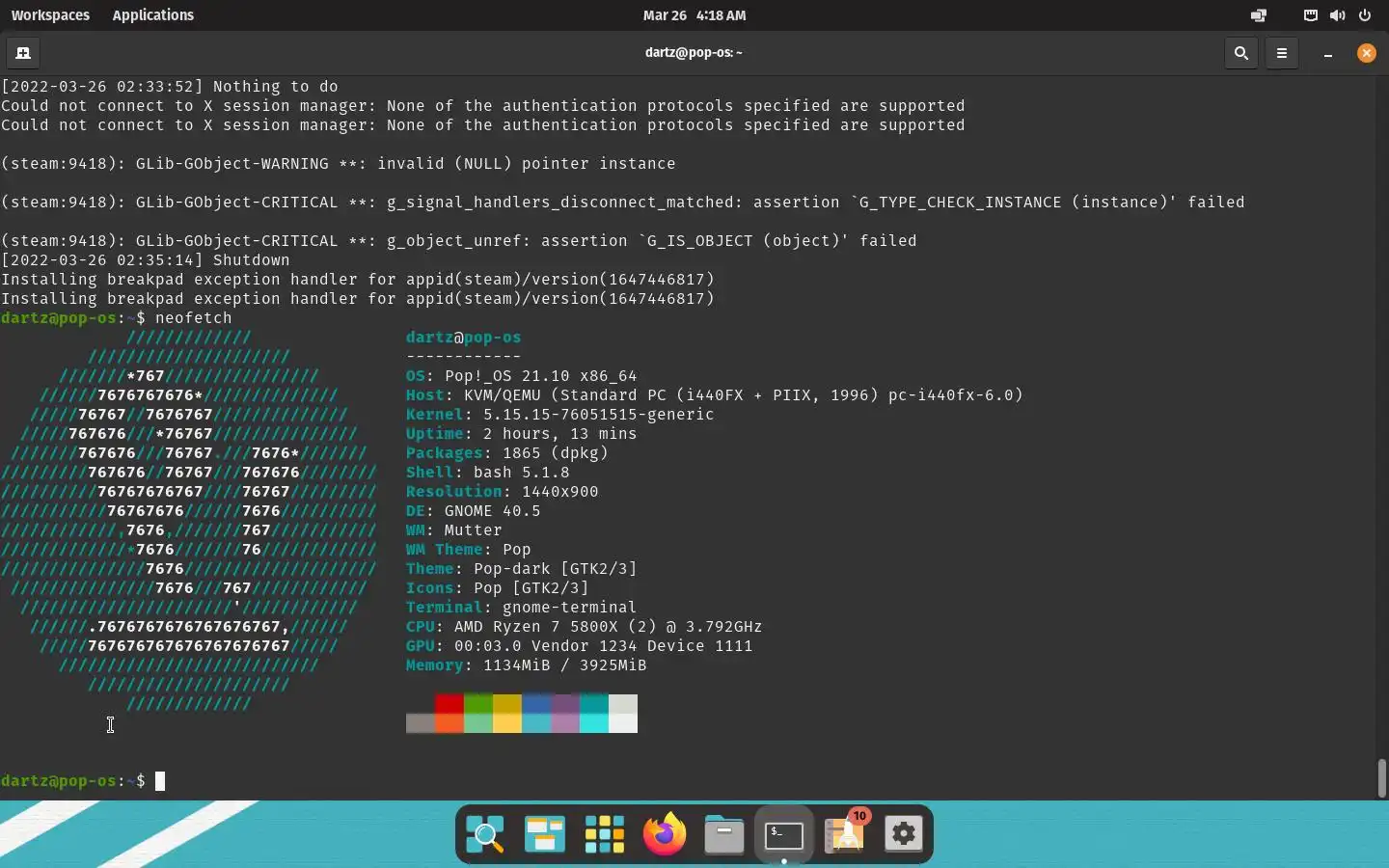Click the 'Icons: Pop [GTK2/3]' line

pyautogui.click(x=498, y=588)
